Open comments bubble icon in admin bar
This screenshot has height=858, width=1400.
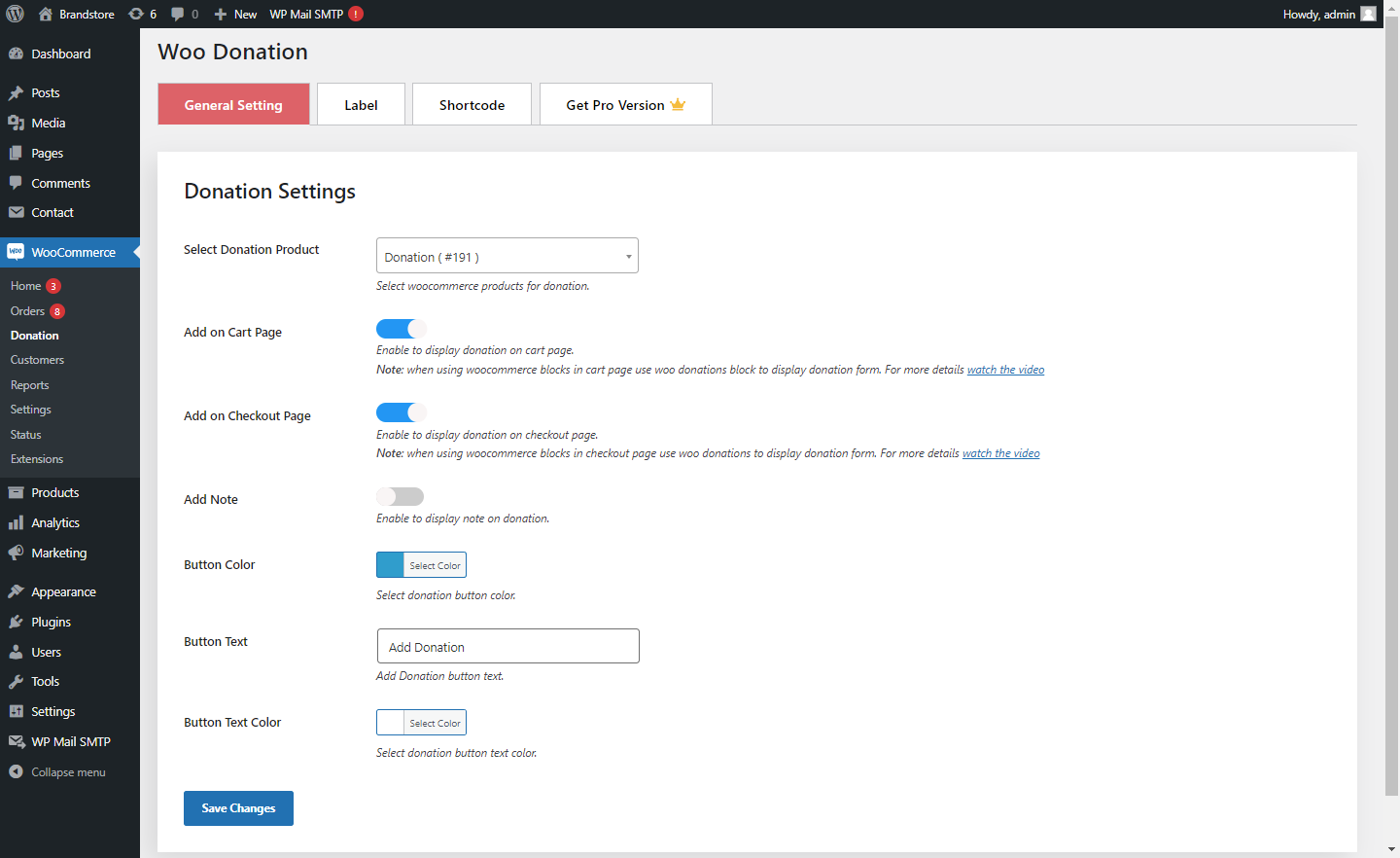click(x=177, y=14)
